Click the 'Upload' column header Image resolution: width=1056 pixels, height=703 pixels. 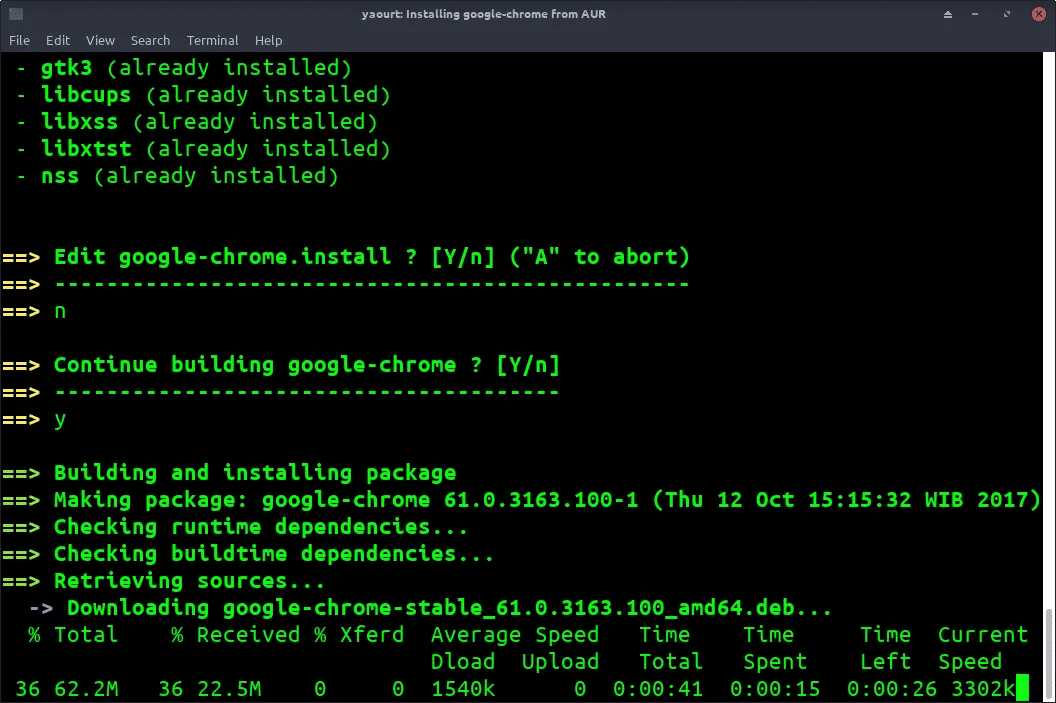click(560, 662)
